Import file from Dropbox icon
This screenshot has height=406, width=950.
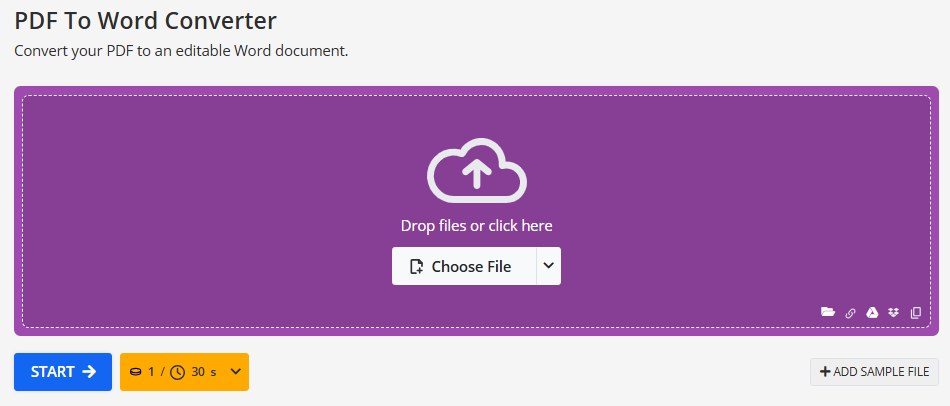894,312
